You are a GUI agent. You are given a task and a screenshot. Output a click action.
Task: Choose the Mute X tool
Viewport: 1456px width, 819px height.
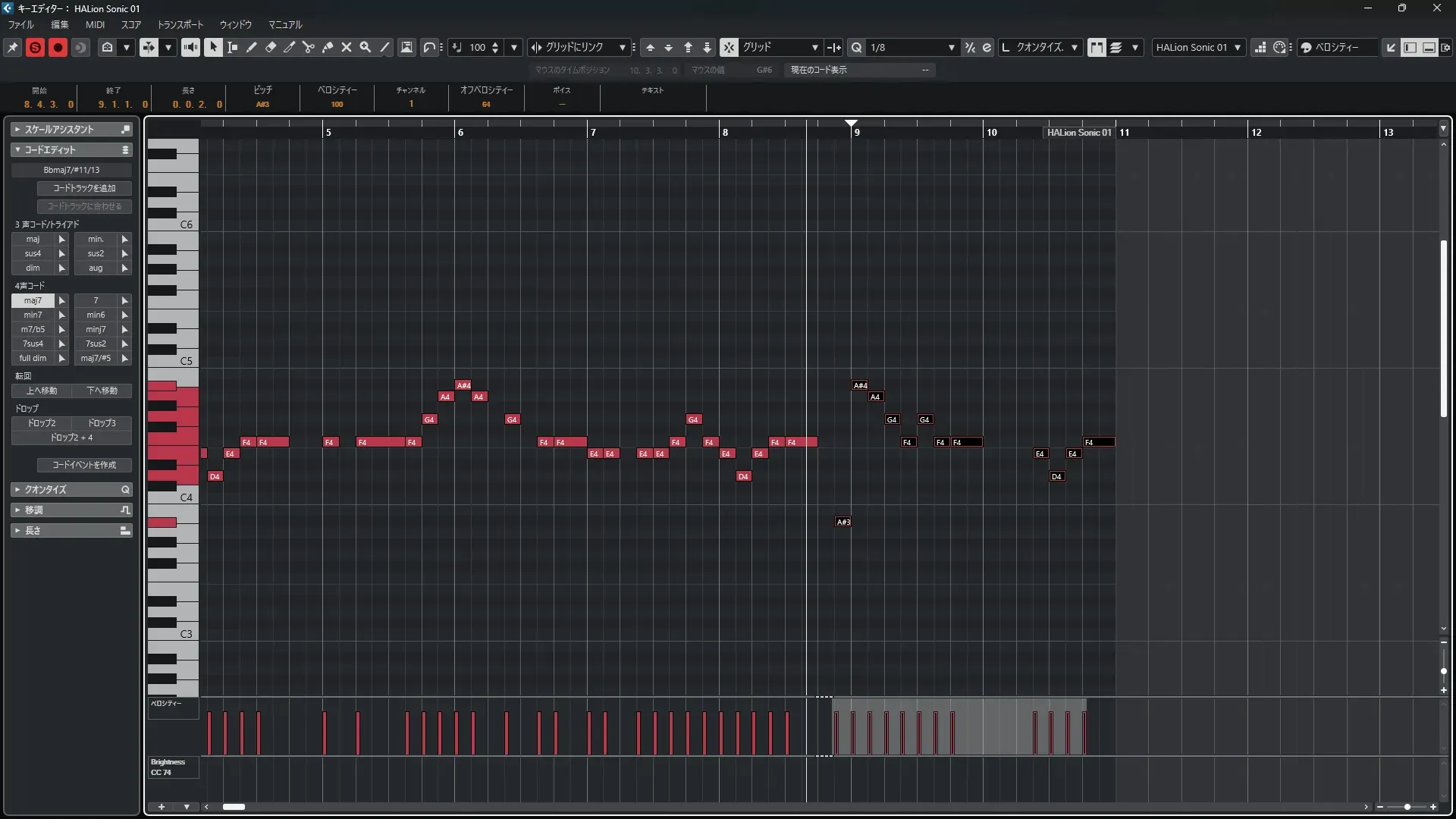click(x=347, y=47)
